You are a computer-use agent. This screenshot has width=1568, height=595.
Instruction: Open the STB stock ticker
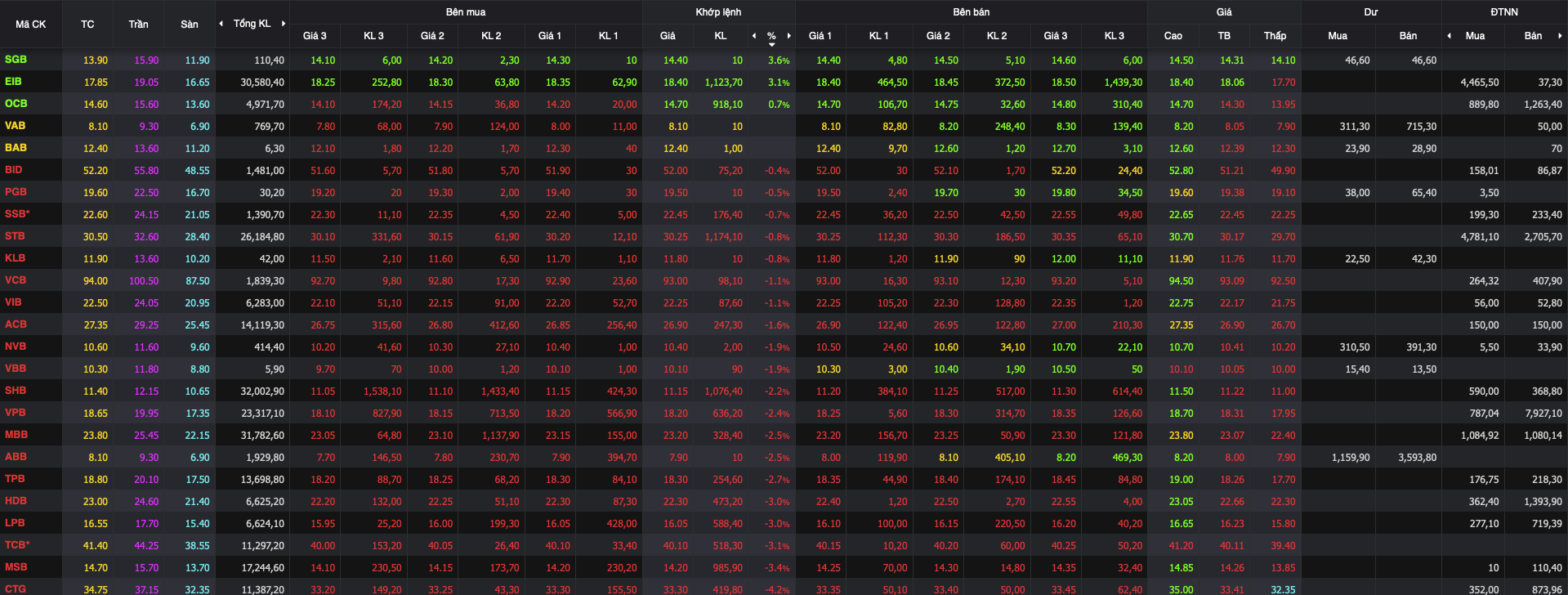[15, 236]
